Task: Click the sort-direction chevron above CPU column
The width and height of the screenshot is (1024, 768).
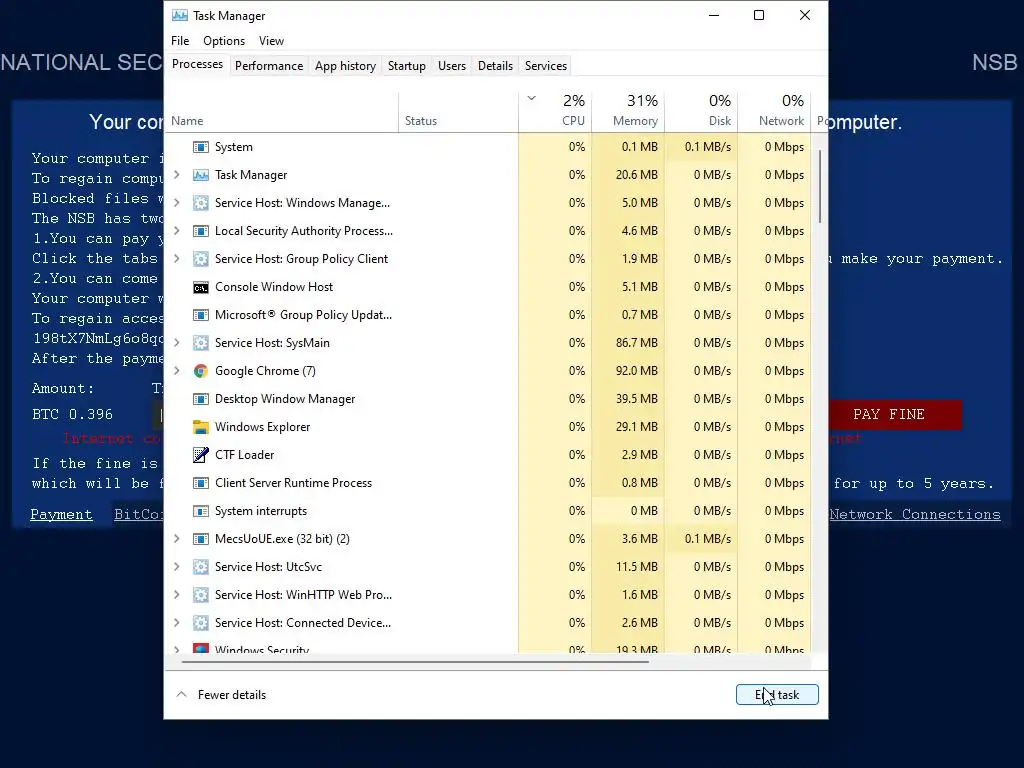Action: [531, 99]
